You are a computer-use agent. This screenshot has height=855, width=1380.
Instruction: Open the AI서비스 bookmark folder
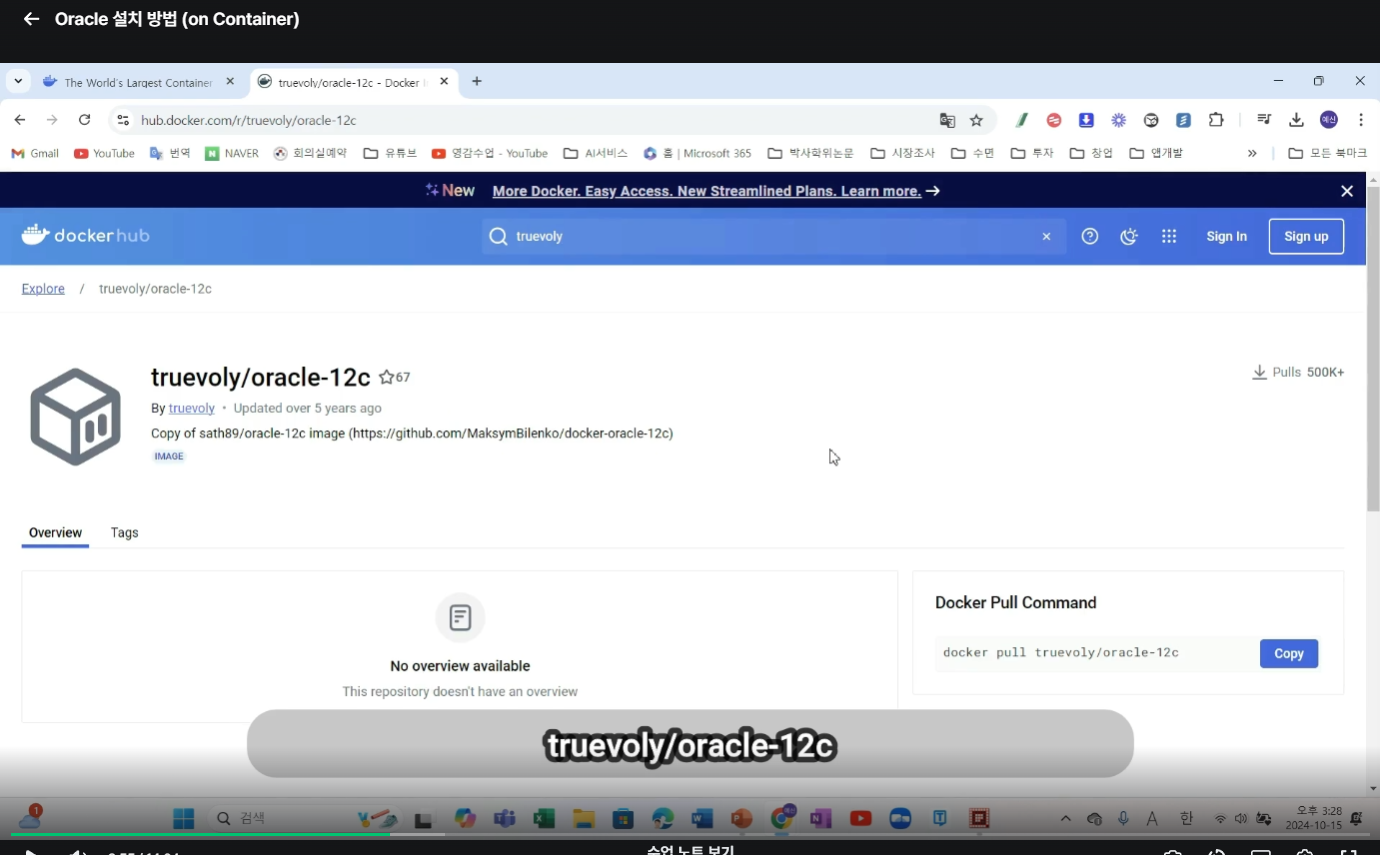coord(595,153)
